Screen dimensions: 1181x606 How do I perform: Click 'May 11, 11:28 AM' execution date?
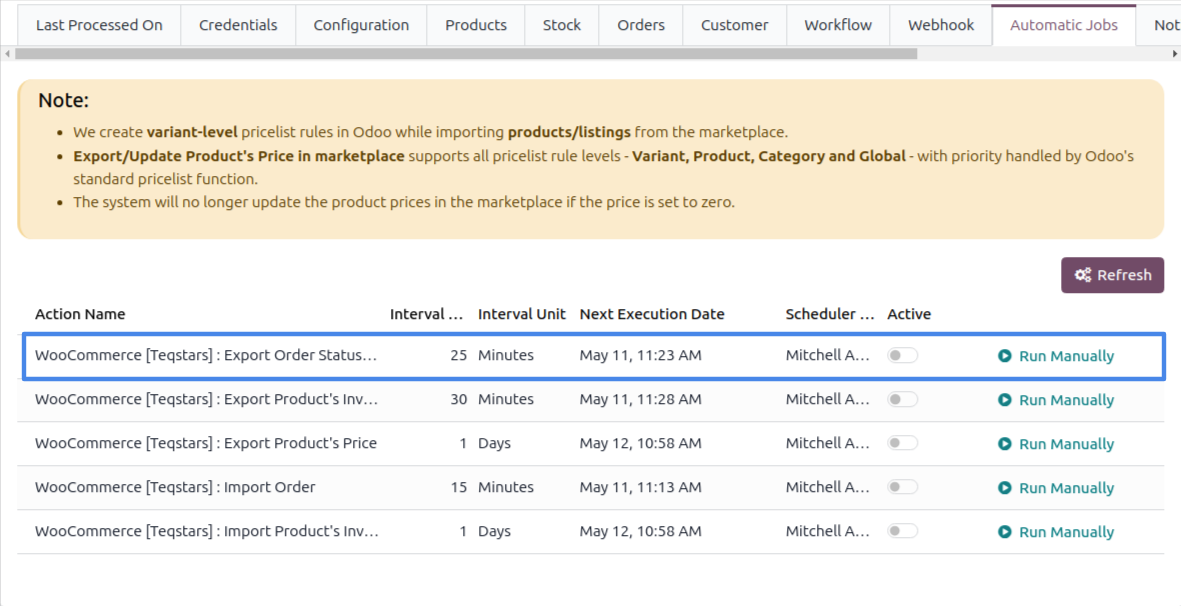click(x=640, y=399)
